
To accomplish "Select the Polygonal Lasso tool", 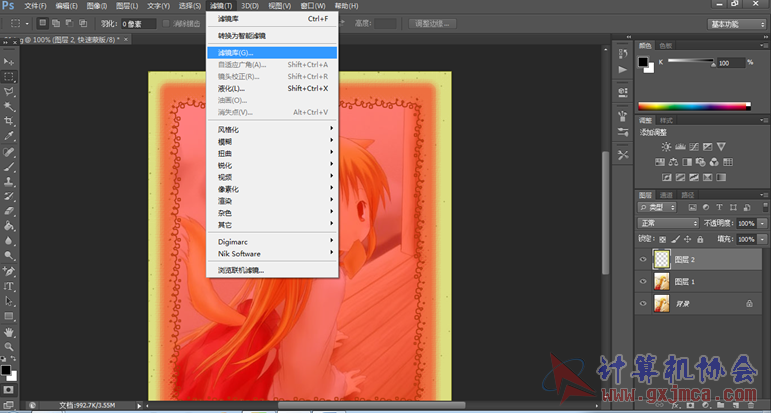I will [9, 92].
